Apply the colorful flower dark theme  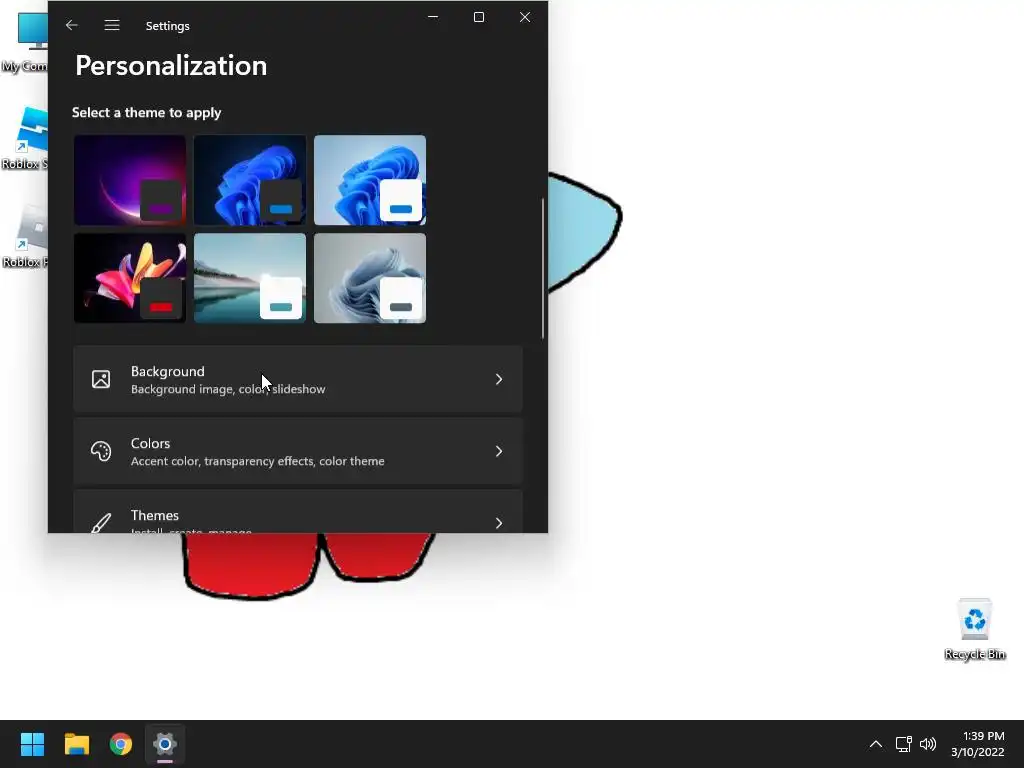click(130, 278)
